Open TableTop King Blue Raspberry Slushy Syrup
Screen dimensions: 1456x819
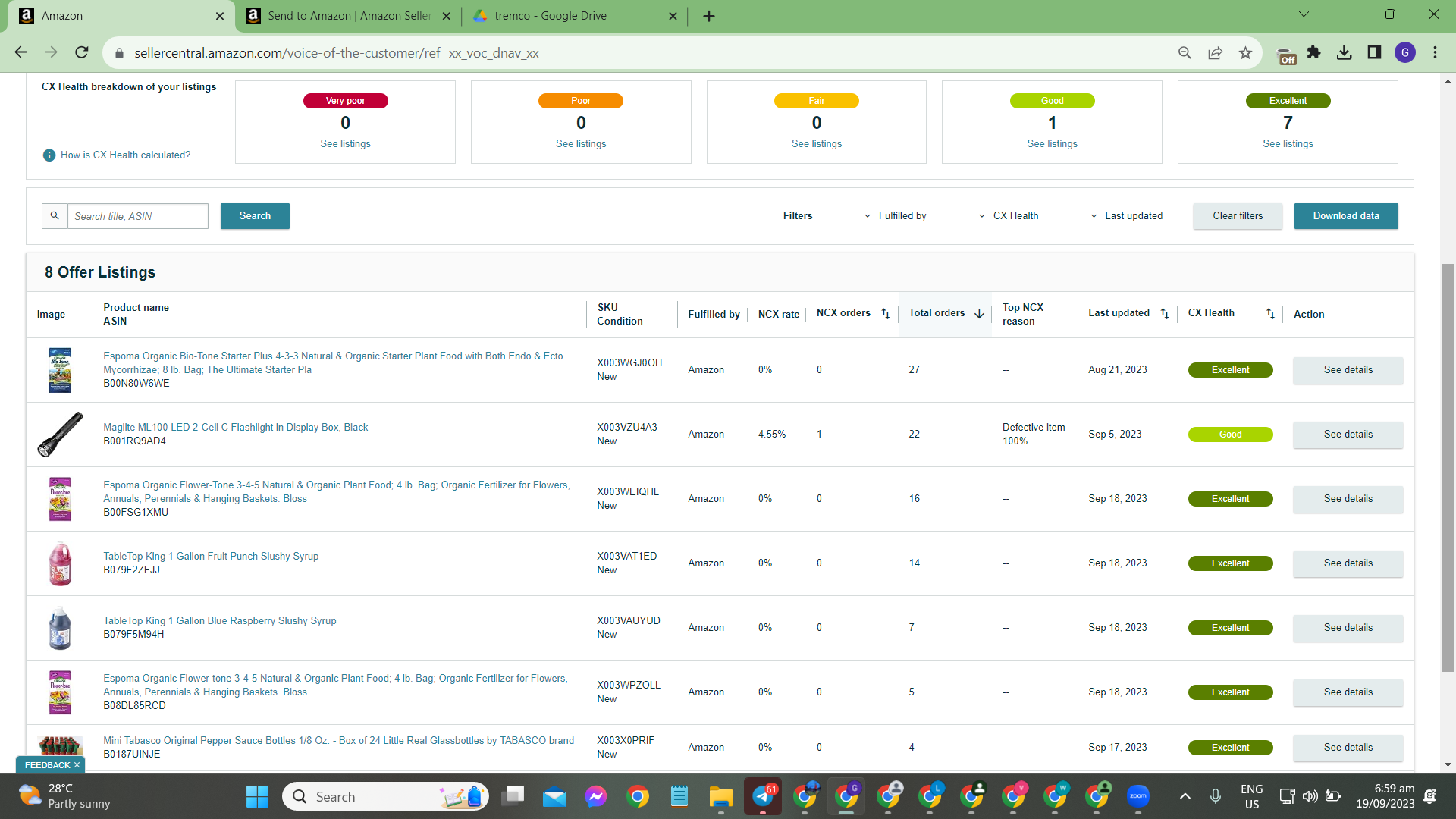coord(220,621)
